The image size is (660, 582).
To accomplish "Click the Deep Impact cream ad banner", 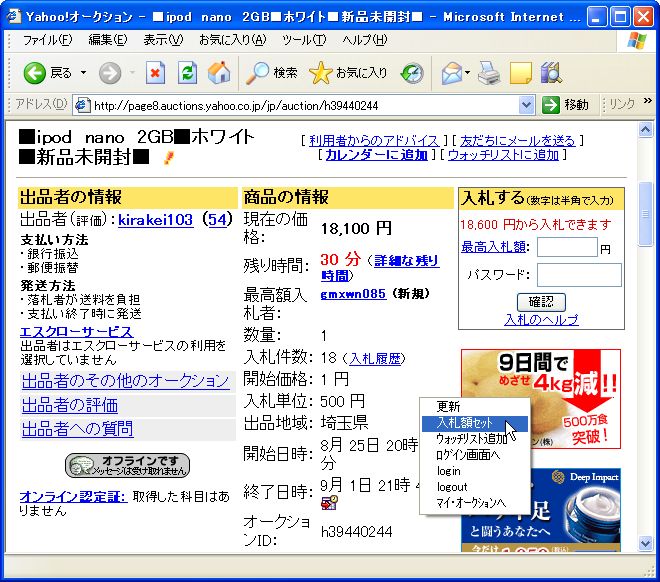I will 541,510.
